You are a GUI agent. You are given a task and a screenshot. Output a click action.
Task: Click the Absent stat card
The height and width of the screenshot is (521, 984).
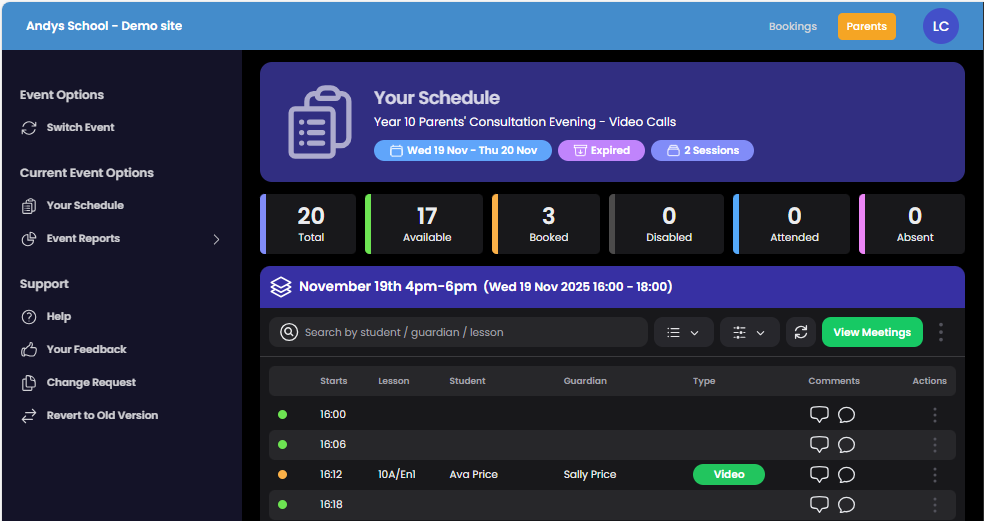(912, 224)
